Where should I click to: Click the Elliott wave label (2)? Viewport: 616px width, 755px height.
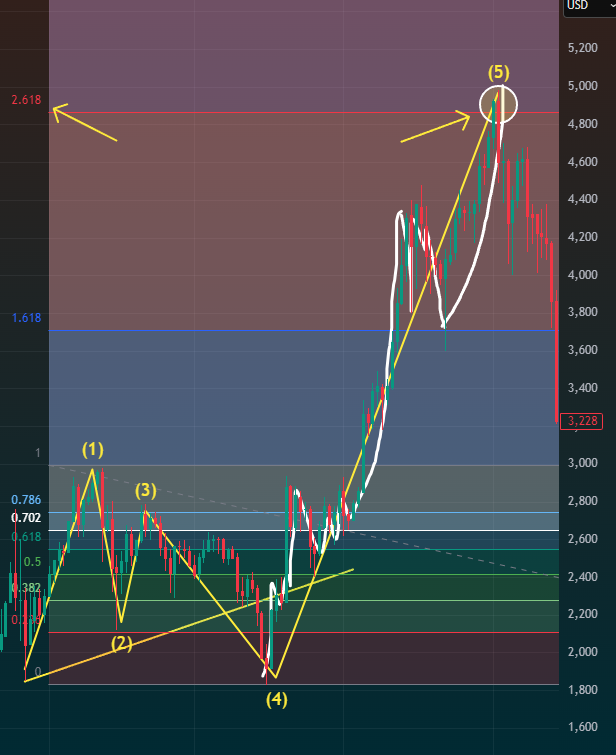pos(122,643)
